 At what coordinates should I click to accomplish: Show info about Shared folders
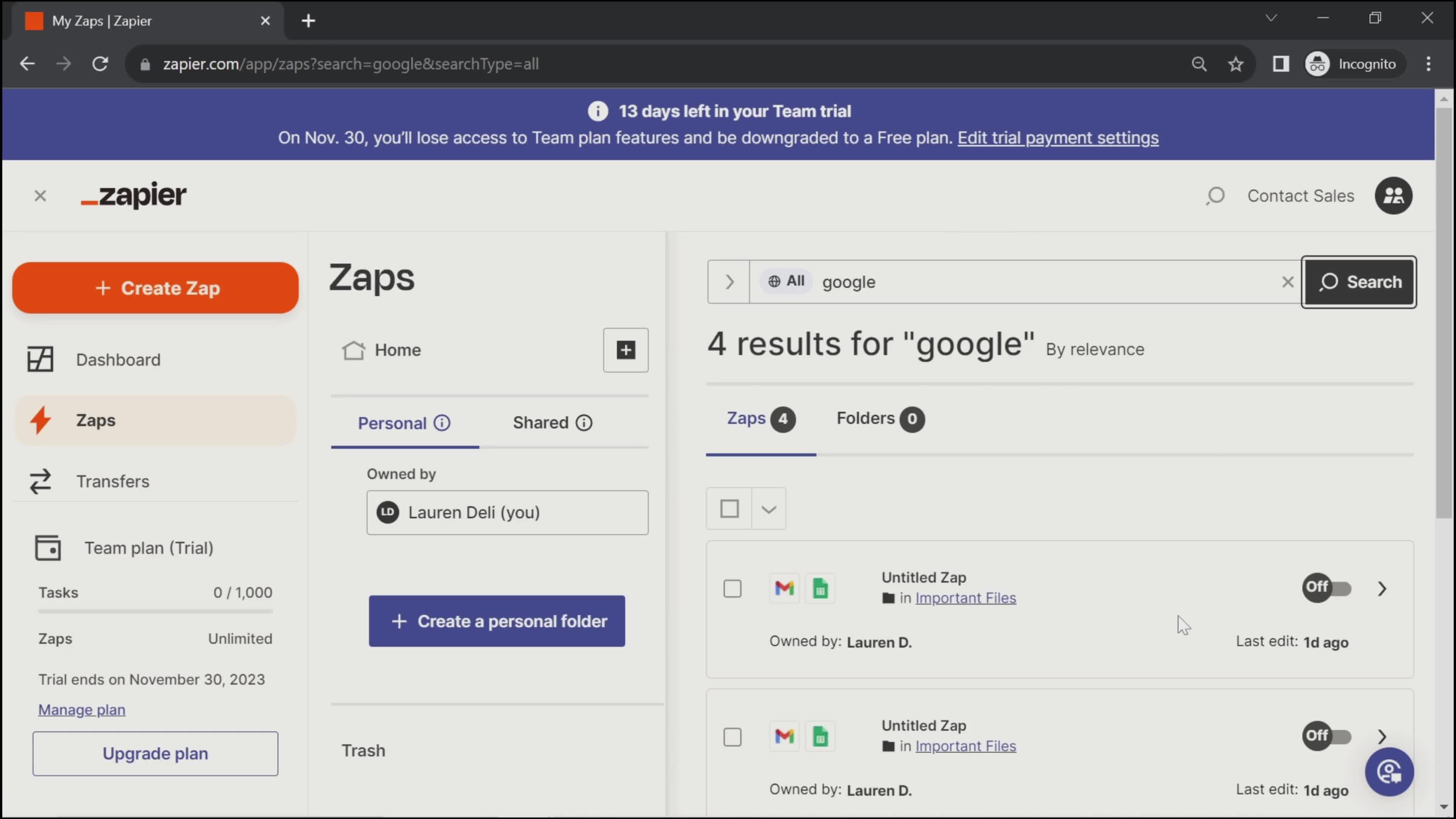(584, 423)
